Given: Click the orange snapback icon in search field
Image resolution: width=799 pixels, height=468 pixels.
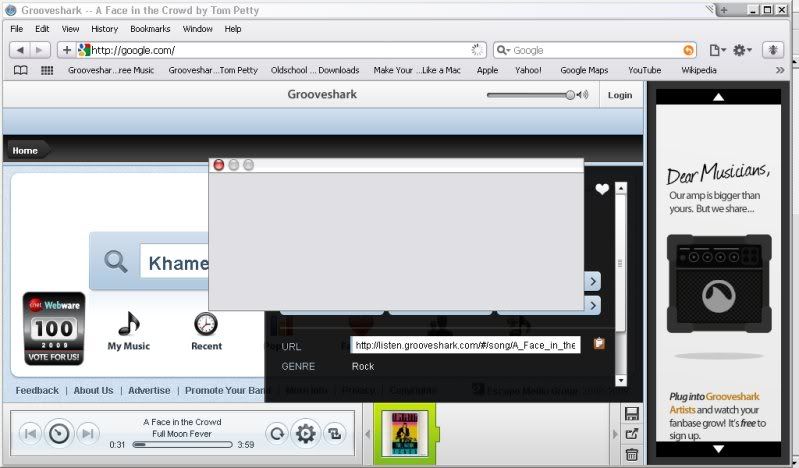Looking at the screenshot, I should click(x=688, y=50).
